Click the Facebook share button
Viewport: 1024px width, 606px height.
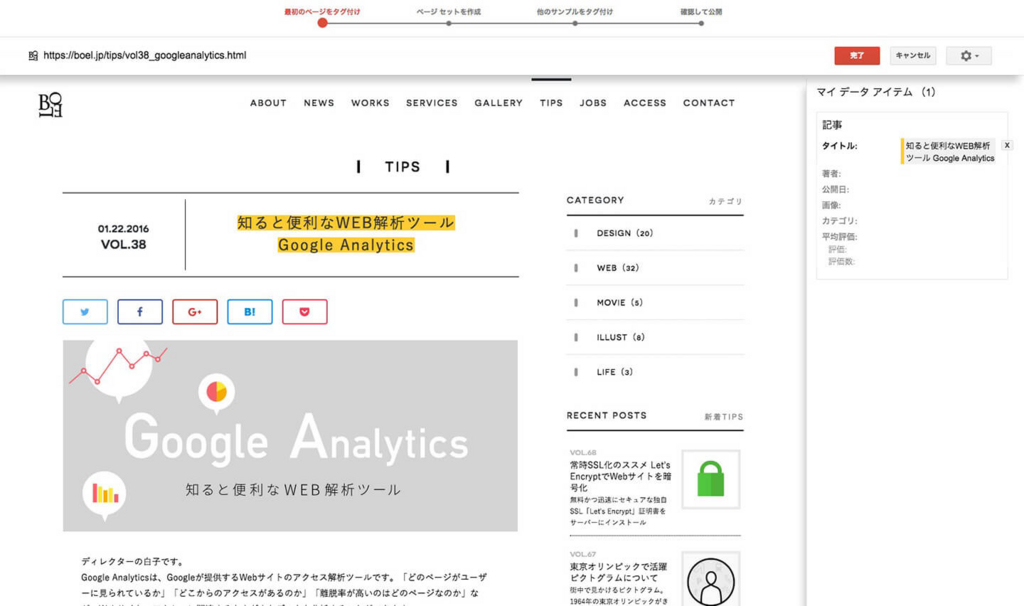point(140,311)
